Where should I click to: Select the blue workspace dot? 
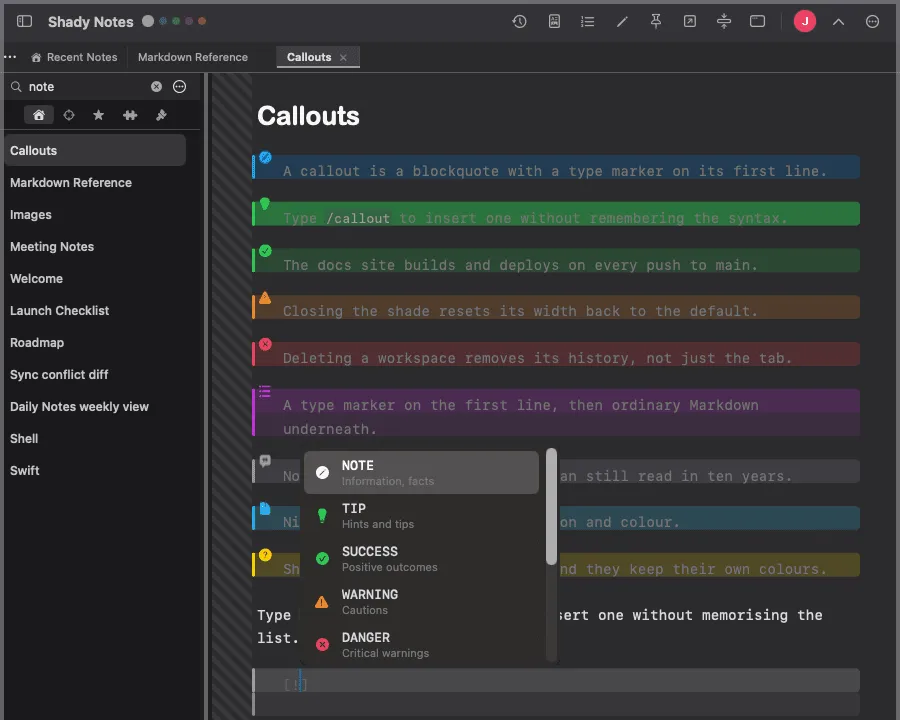(x=163, y=21)
